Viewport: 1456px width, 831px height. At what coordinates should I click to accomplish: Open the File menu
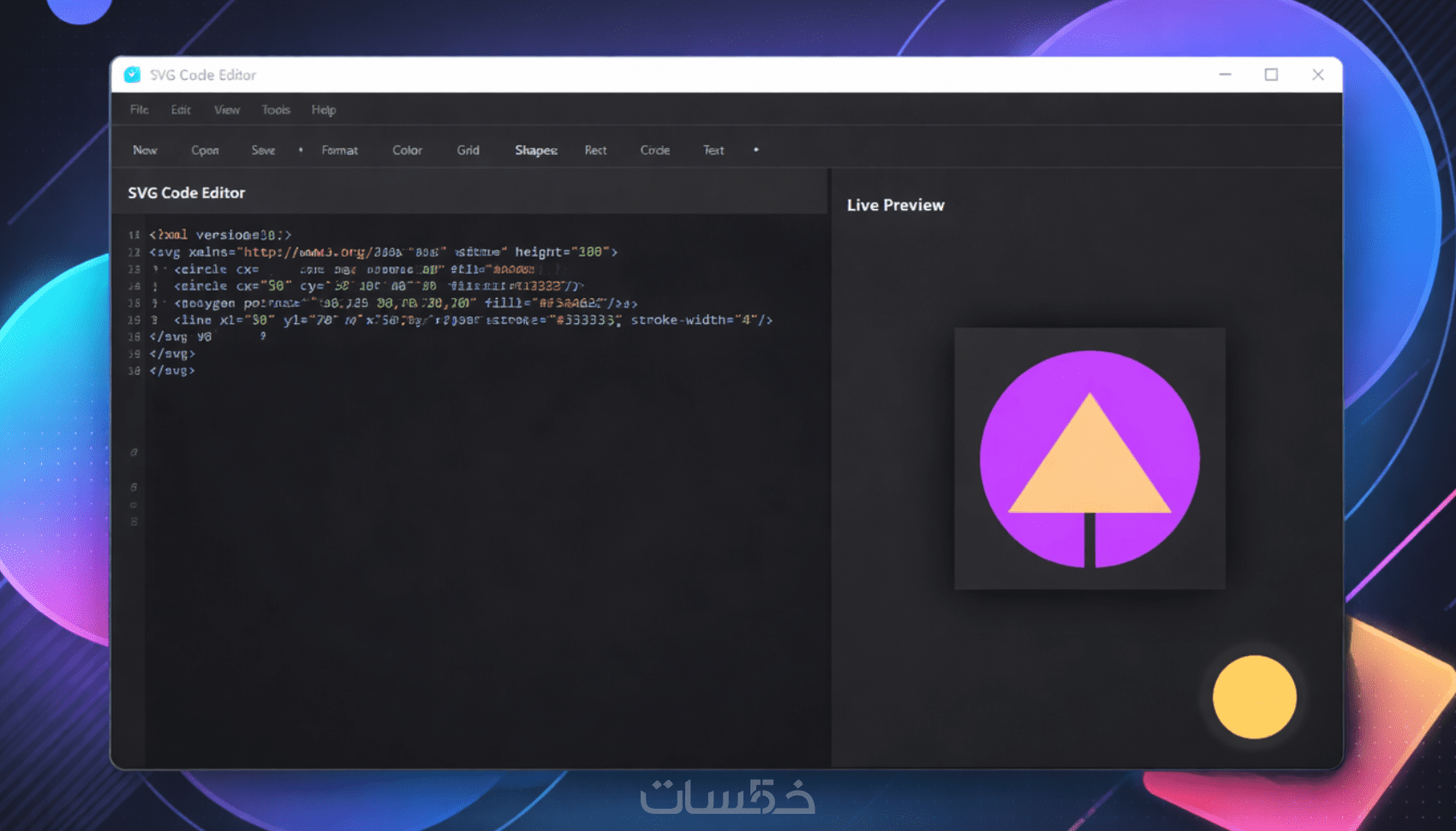(x=140, y=110)
